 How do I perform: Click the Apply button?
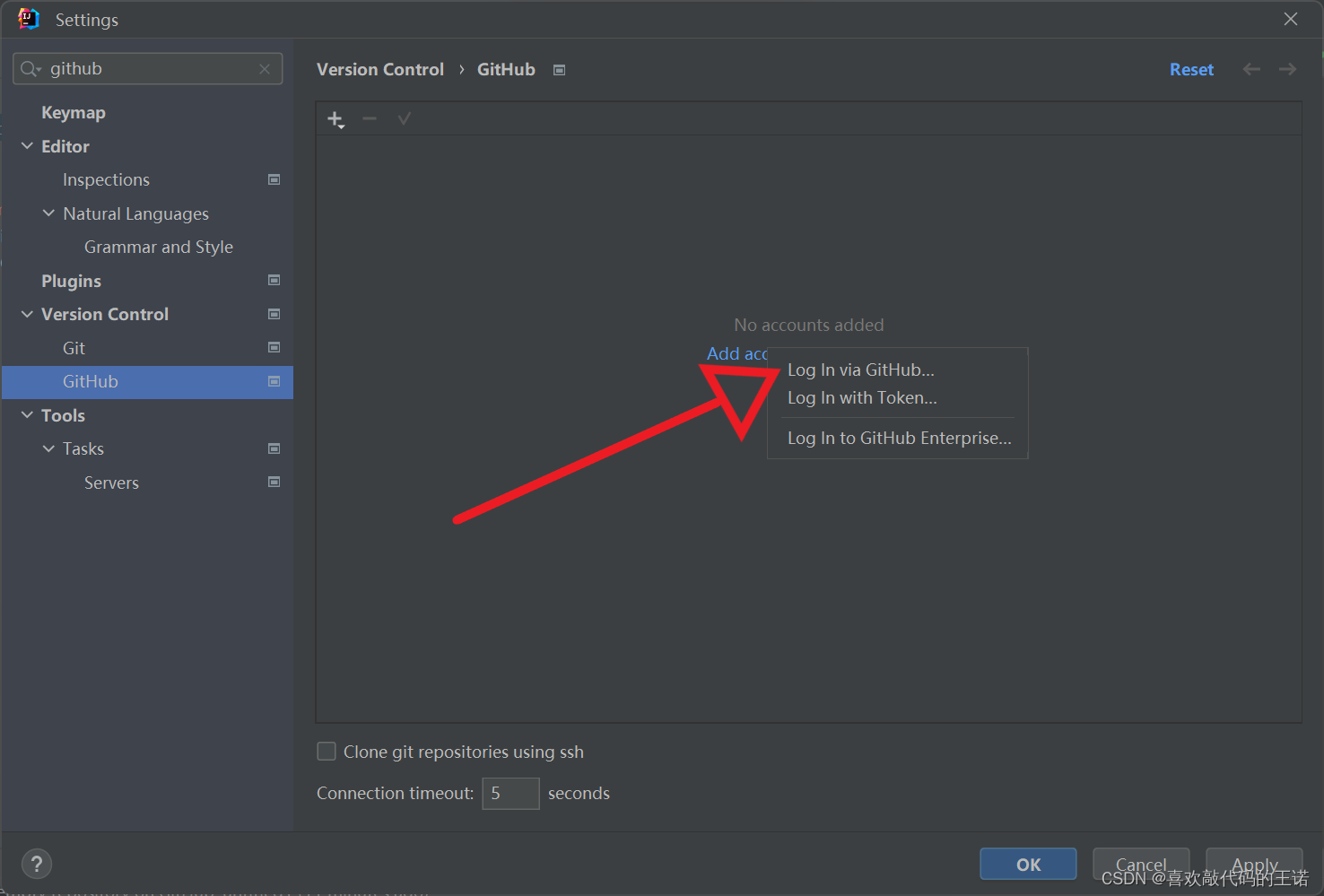(x=1254, y=865)
